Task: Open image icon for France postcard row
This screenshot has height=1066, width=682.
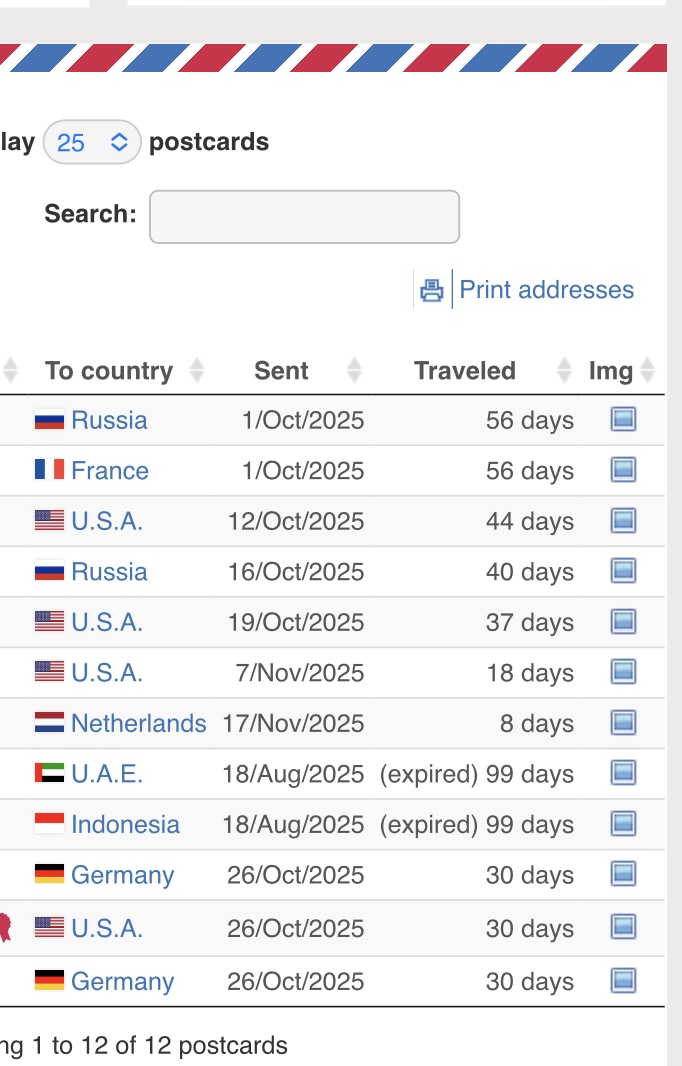Action: pos(623,470)
